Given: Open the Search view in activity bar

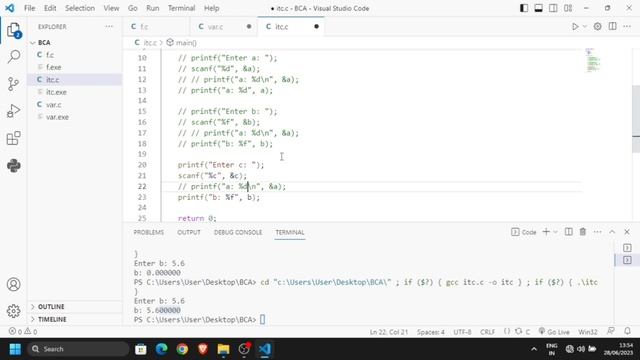Looking at the screenshot, I should point(13,57).
